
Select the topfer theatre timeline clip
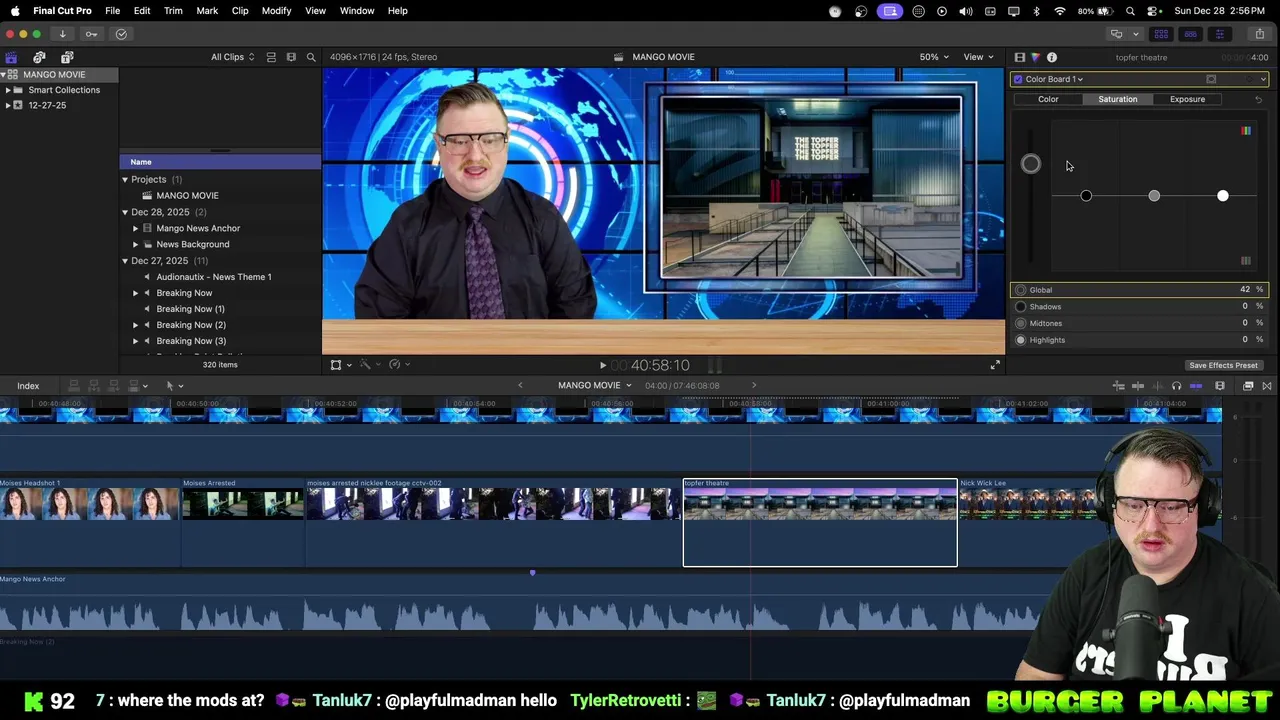click(x=820, y=522)
